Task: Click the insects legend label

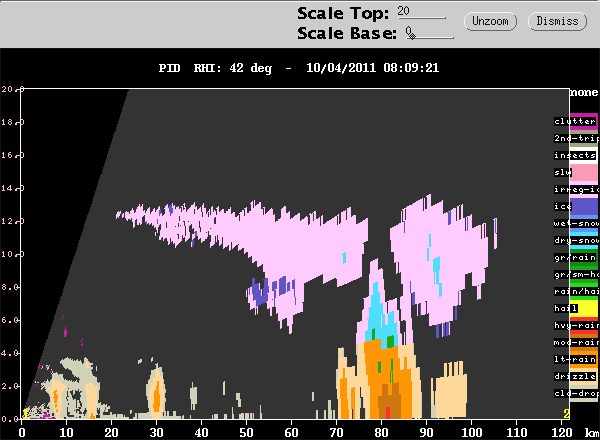Action: (575, 155)
